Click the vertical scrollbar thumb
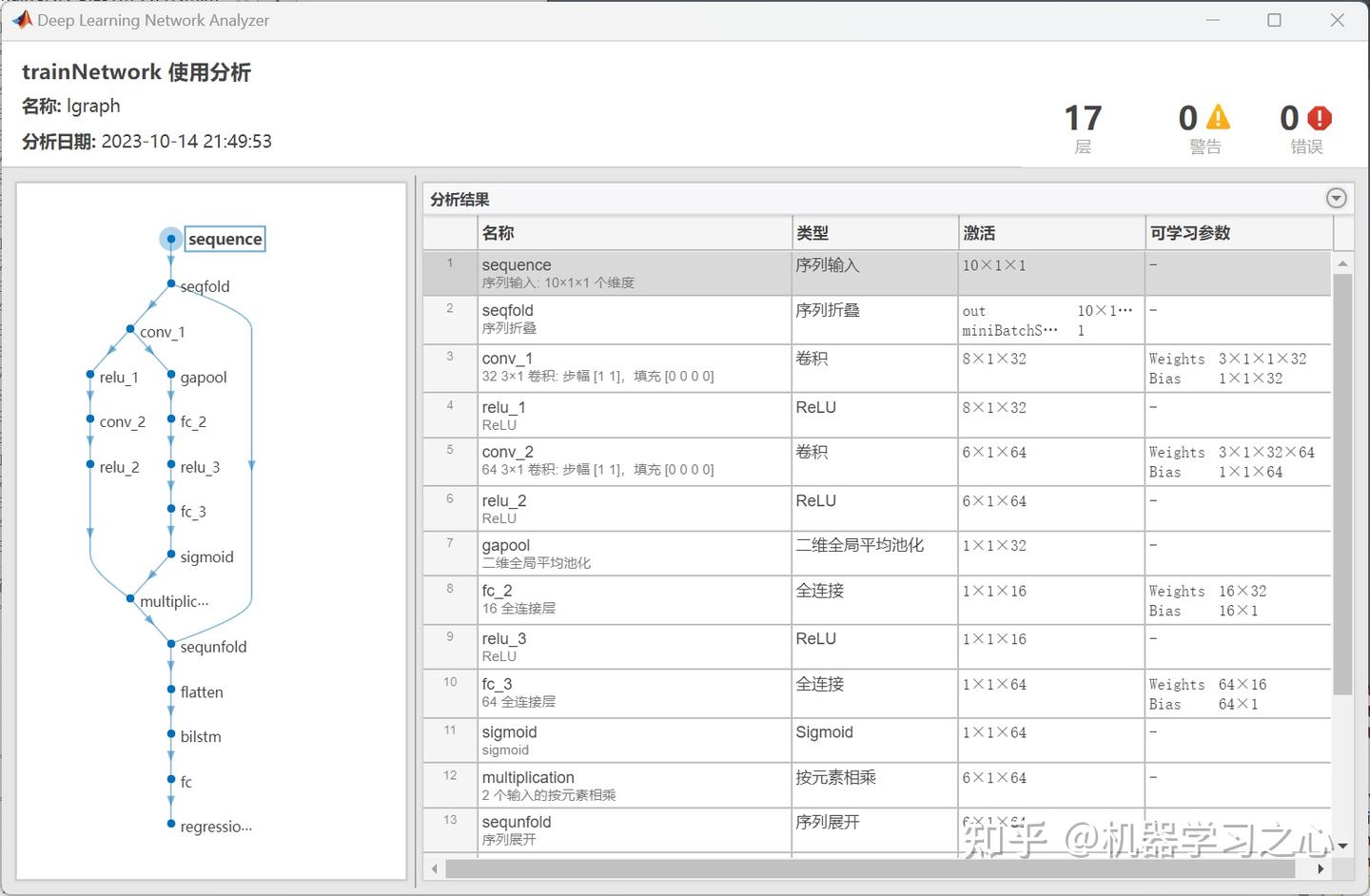 tap(1342, 485)
